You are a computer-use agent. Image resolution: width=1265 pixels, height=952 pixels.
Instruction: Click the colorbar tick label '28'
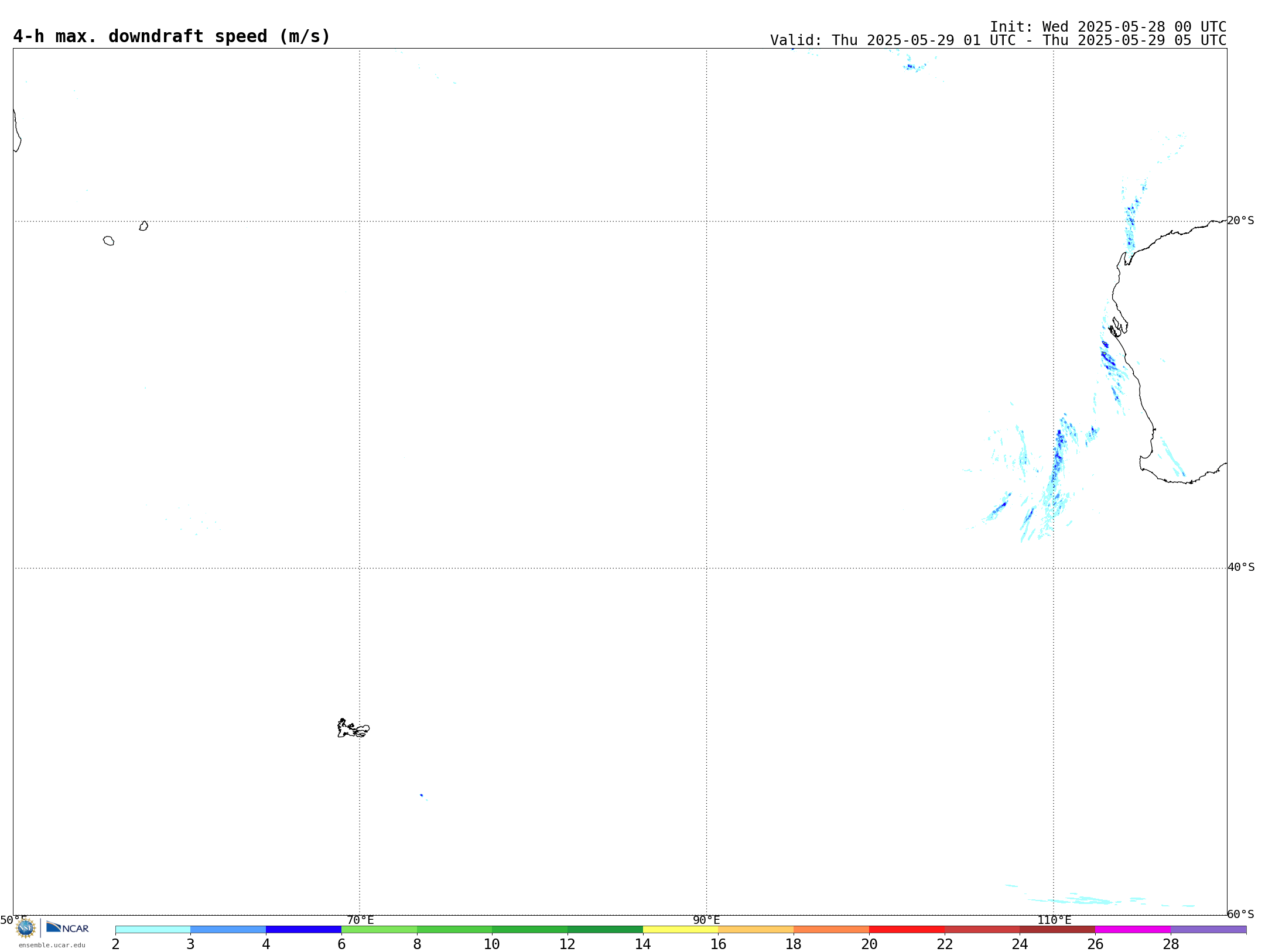[1171, 944]
